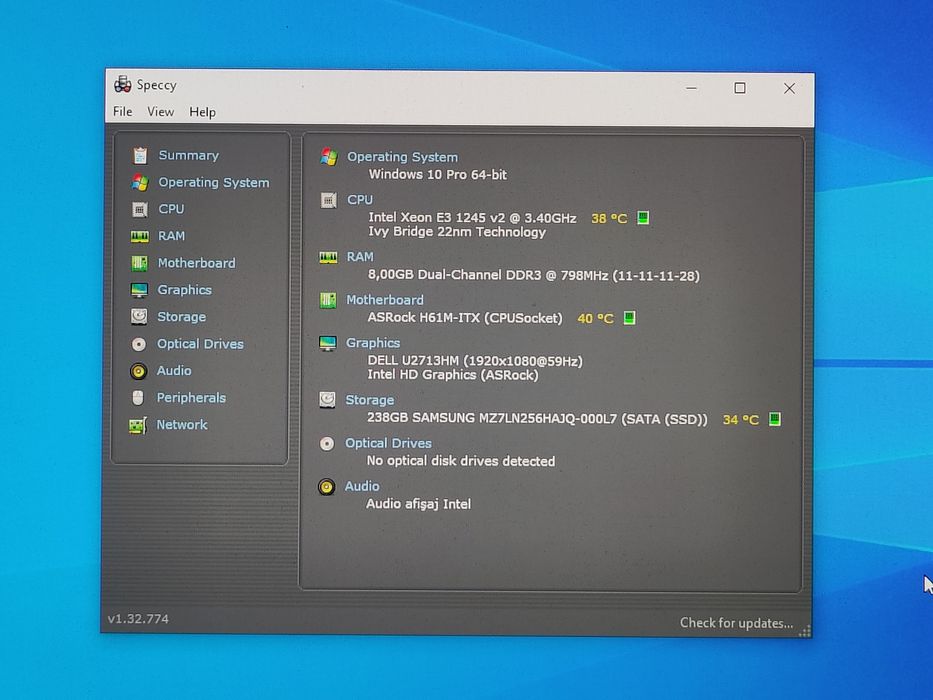Click the Motherboard heading link in summary
This screenshot has height=700, width=933.
coord(385,300)
